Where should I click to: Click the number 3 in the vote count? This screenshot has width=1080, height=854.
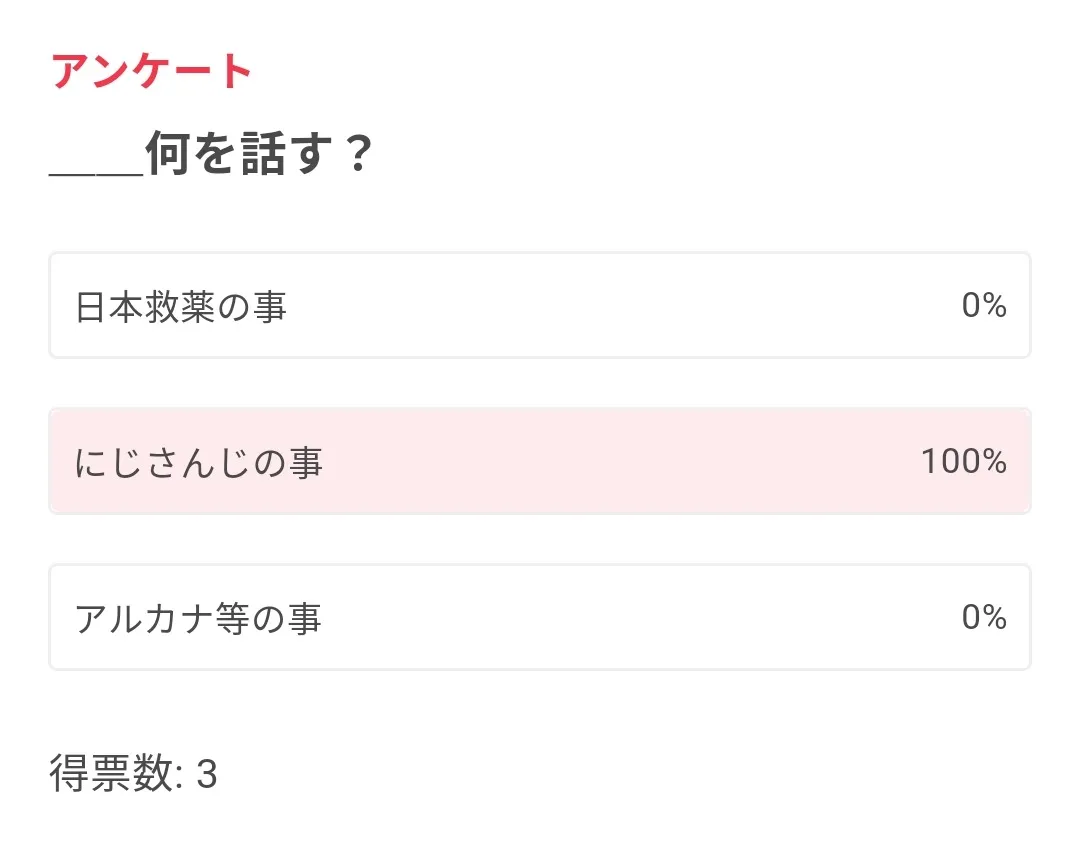tap(206, 774)
